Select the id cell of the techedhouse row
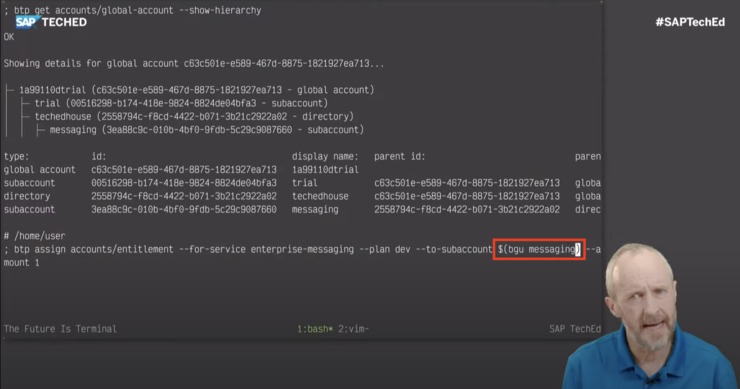The width and height of the screenshot is (740, 389). click(184, 196)
